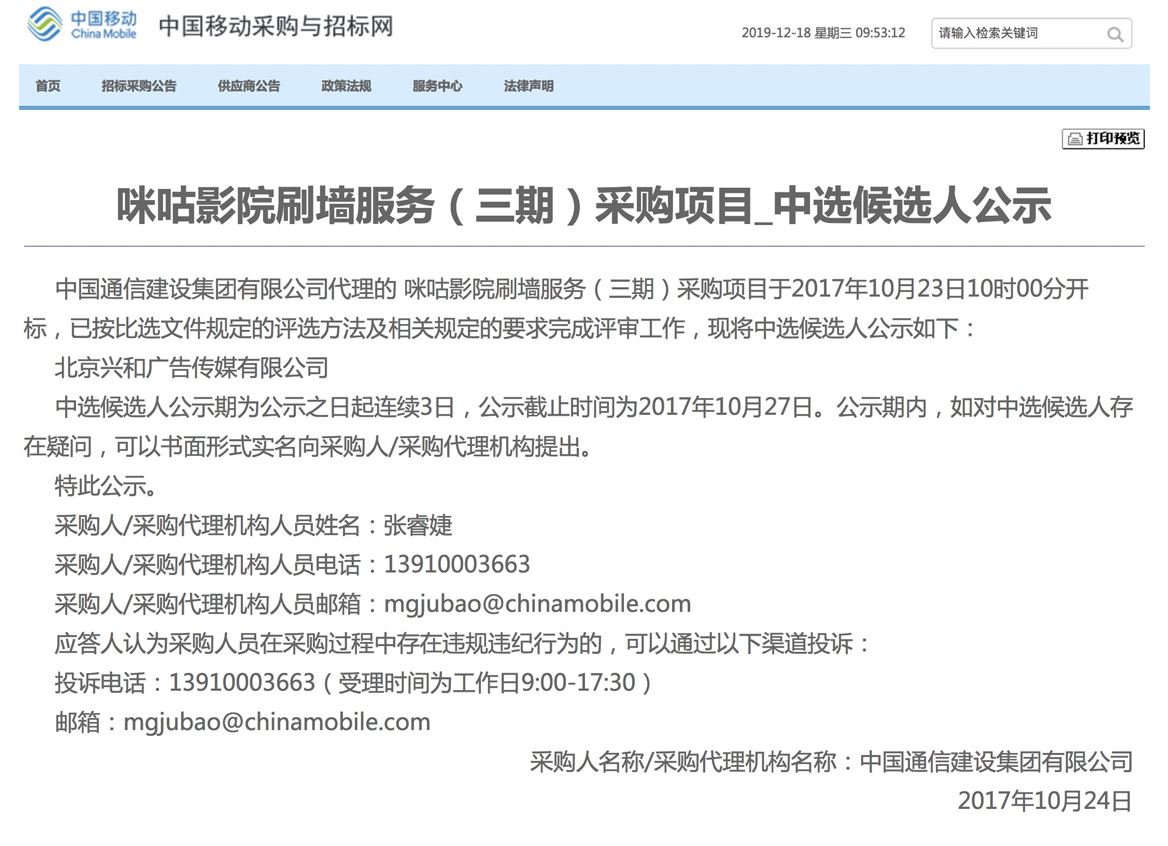Click the 打印预览 print preview button

pos(1103,139)
